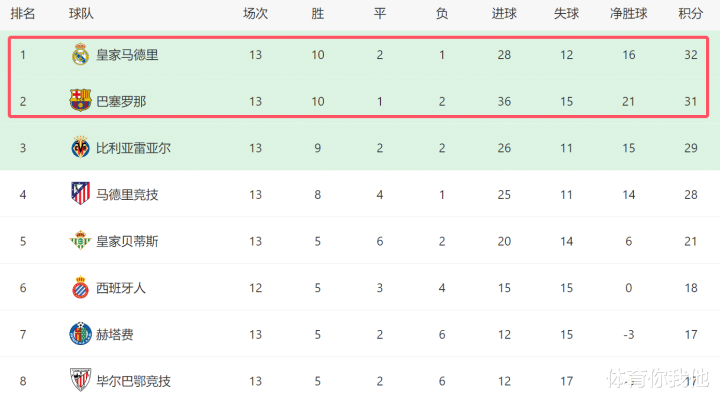Viewport: 720px width, 402px height.
Task: Open the 皇家马德里 team link
Action: (127, 55)
